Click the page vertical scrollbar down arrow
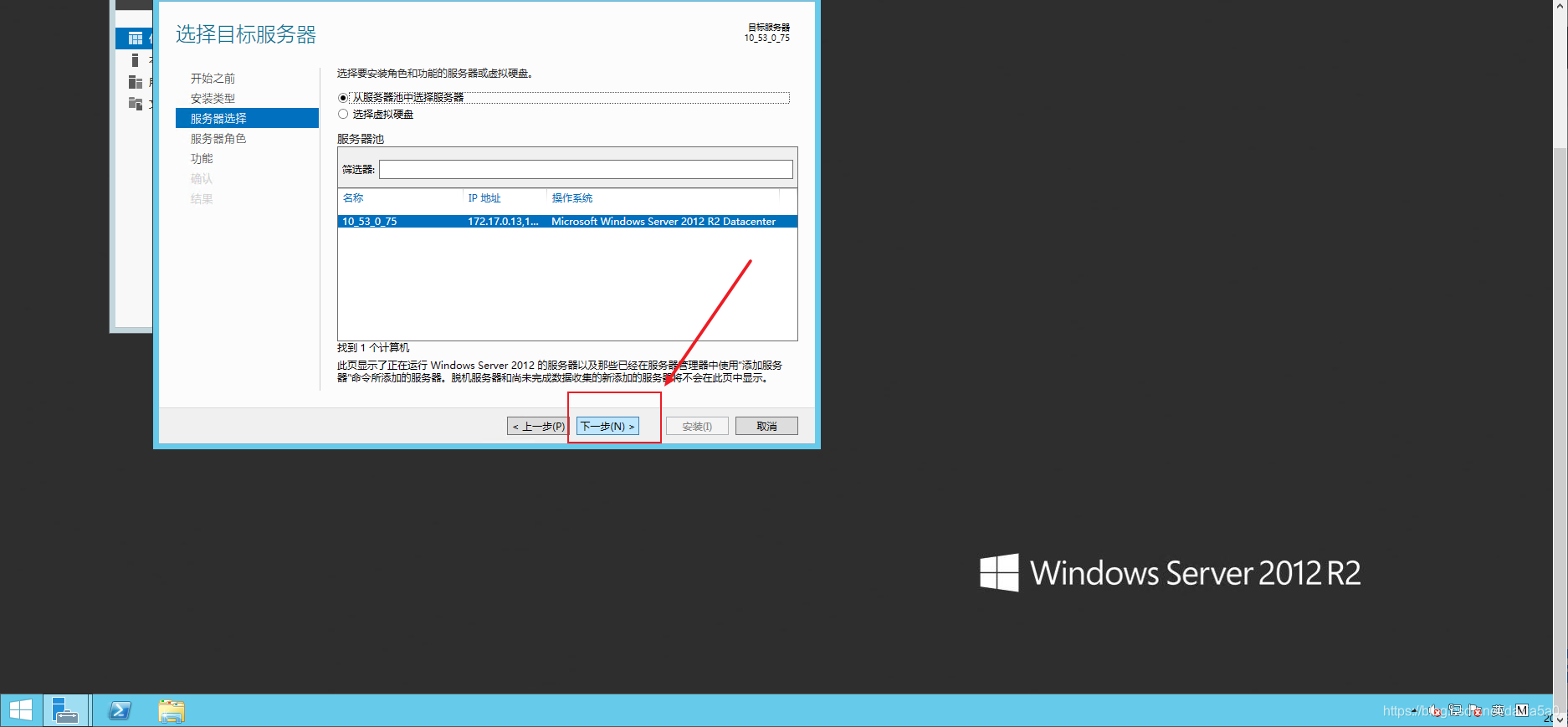Screen dimensions: 1568x727 1560,719
